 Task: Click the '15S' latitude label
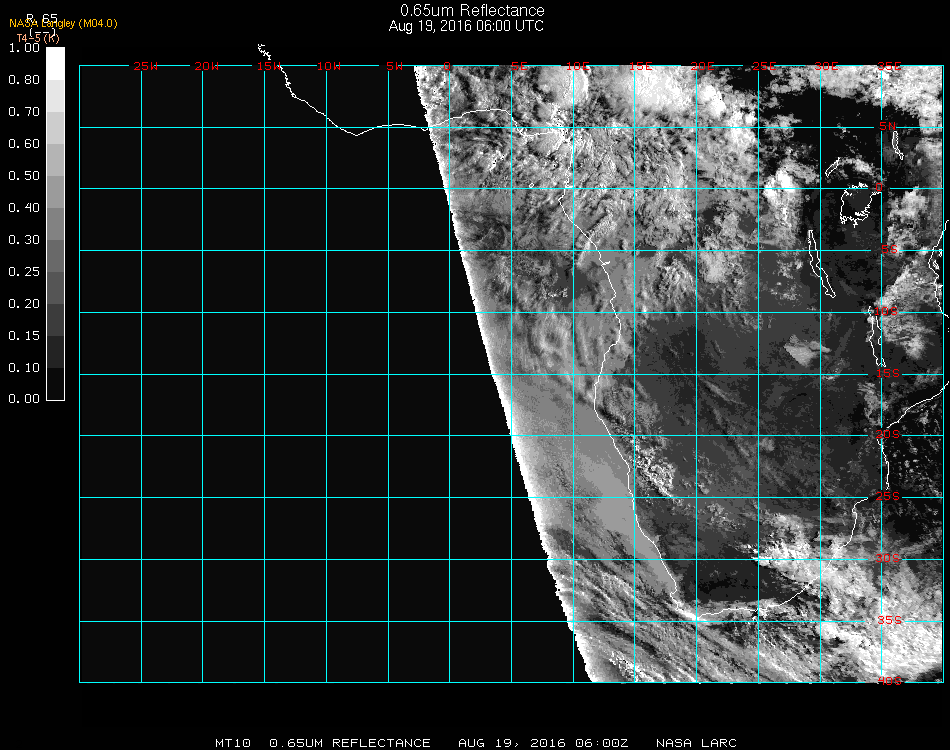888,373
